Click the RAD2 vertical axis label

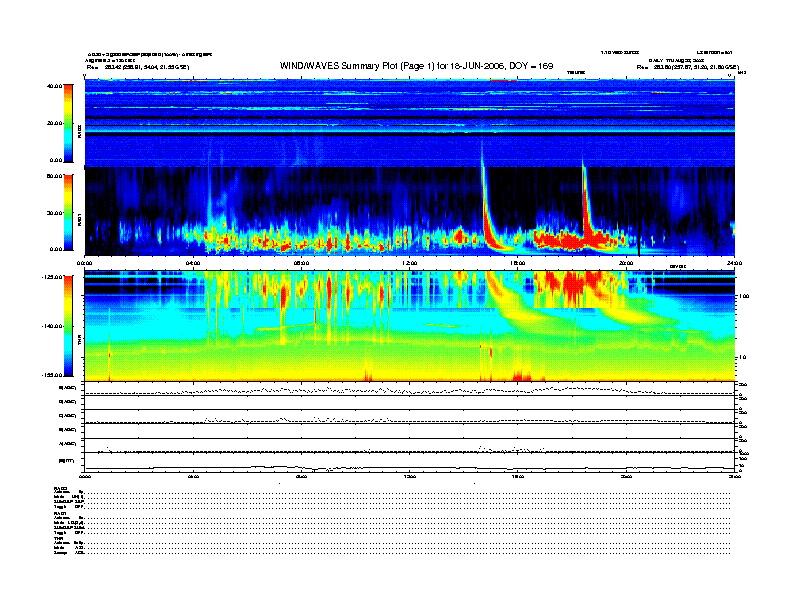click(x=79, y=131)
